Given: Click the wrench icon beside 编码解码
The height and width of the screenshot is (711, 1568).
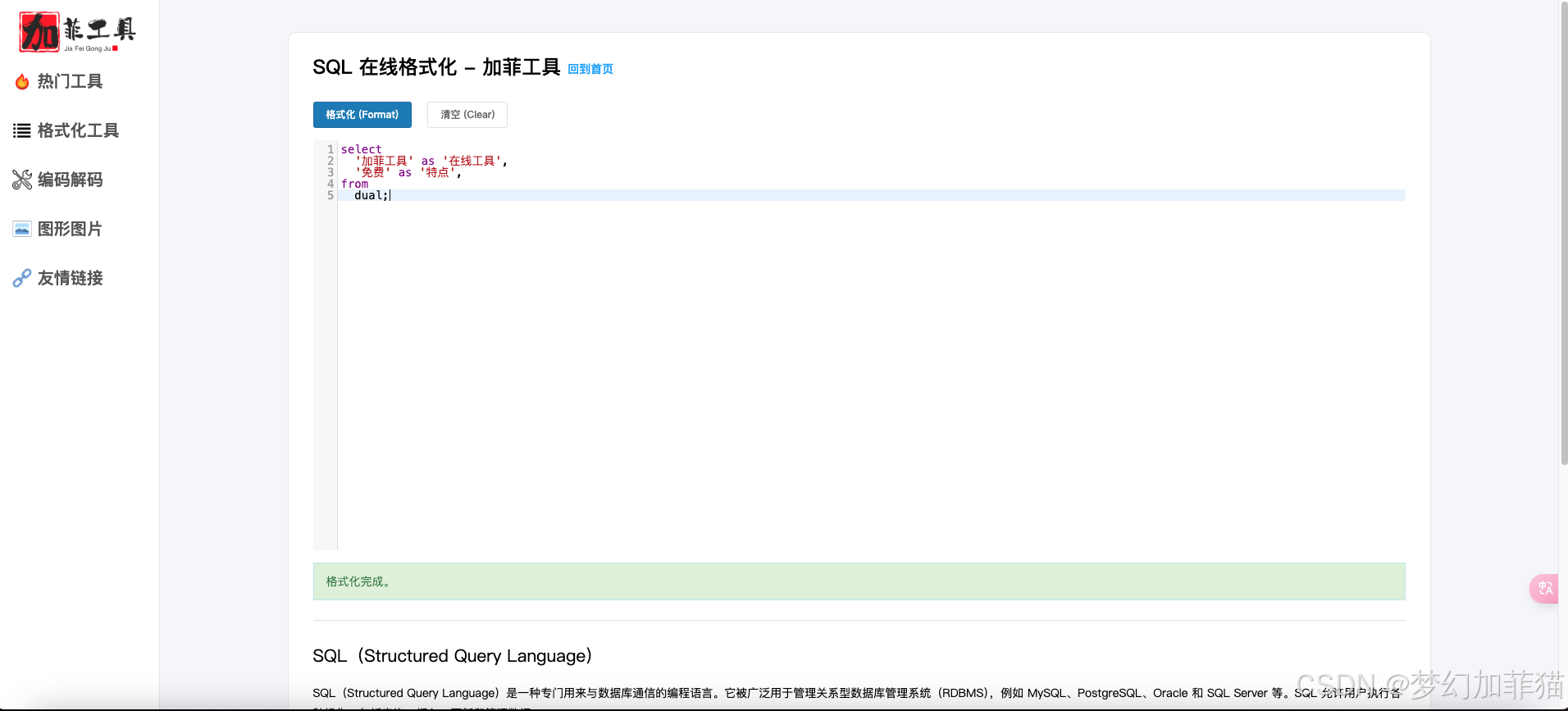Looking at the screenshot, I should pyautogui.click(x=22, y=180).
